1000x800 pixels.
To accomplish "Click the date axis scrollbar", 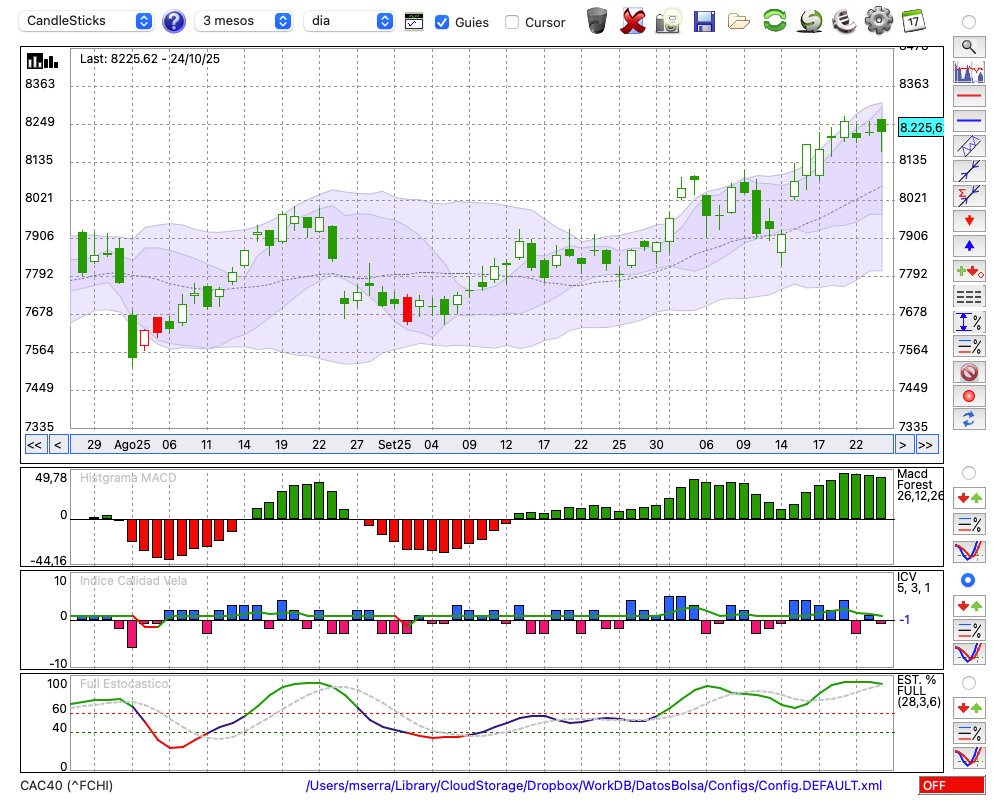I will pos(482,445).
